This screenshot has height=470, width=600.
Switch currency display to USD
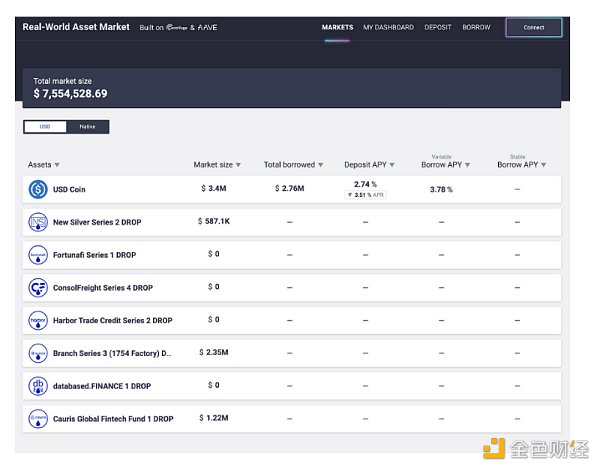[45, 127]
